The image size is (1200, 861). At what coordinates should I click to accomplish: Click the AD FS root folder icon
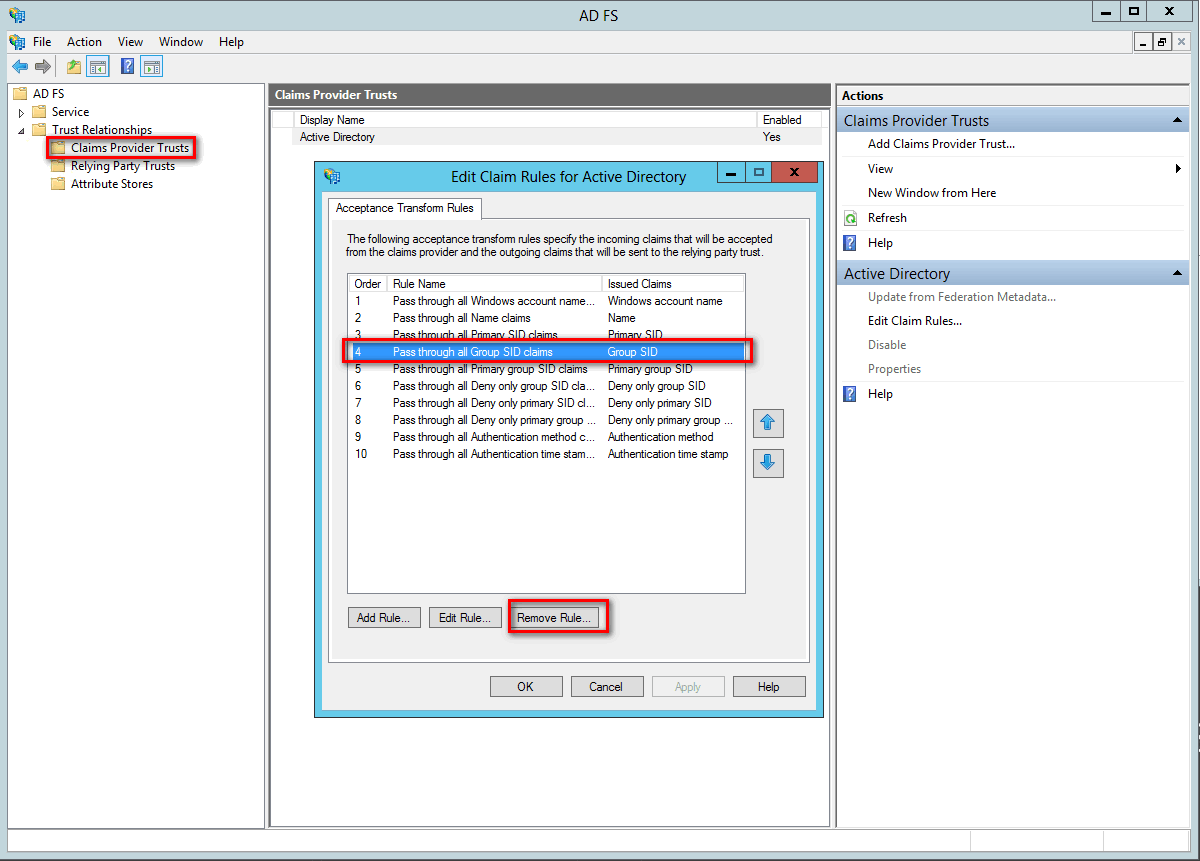point(20,94)
